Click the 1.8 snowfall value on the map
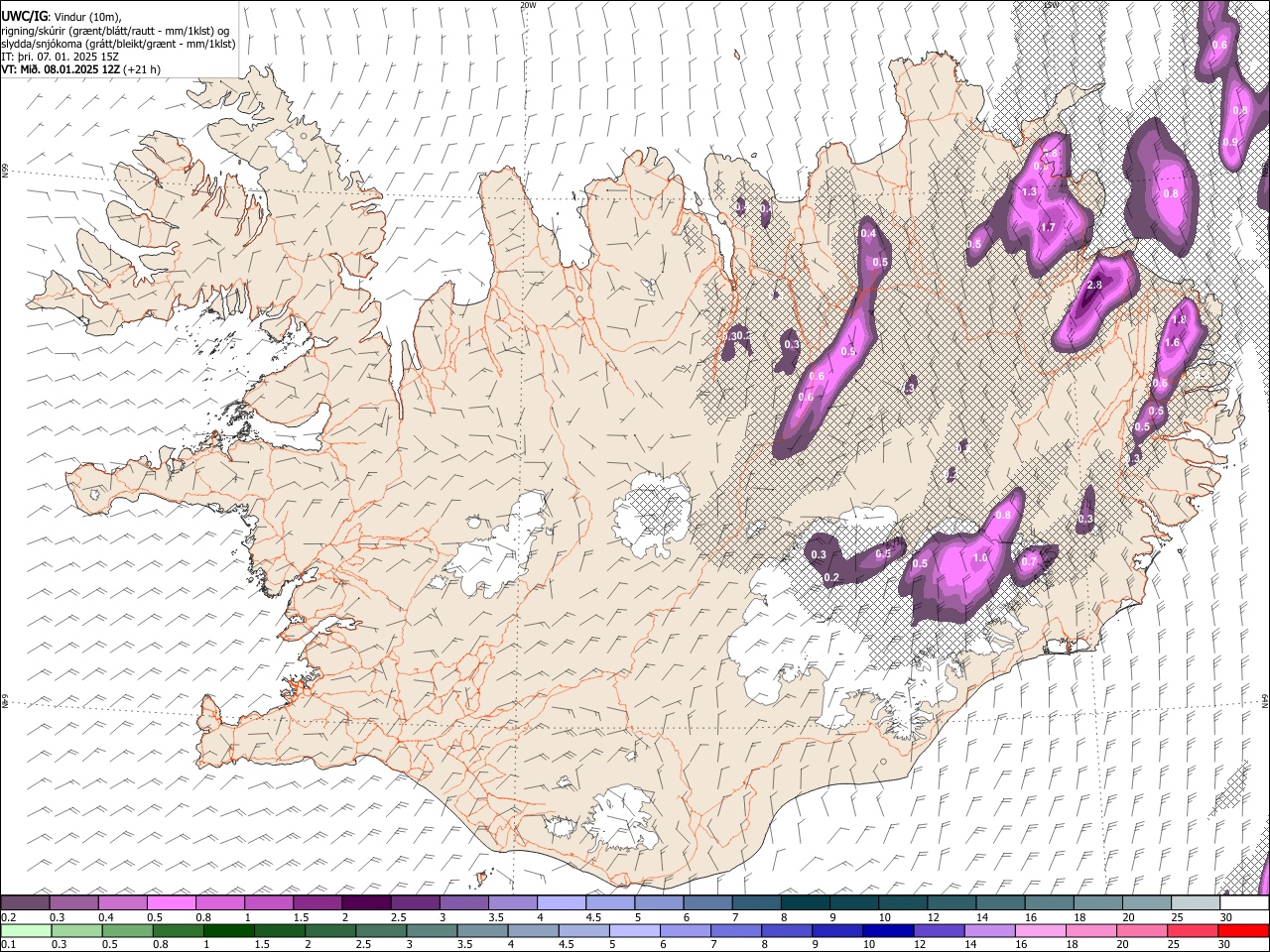Screen dimensions: 1270x952 coord(1179,320)
